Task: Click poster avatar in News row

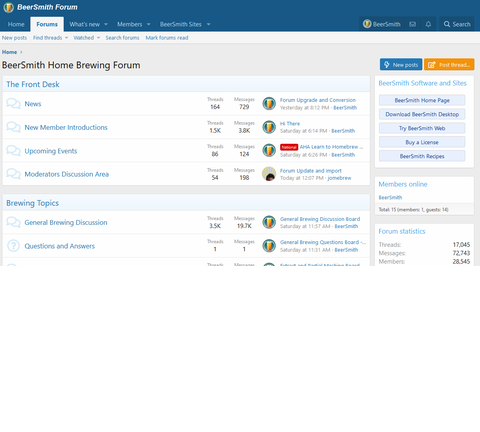Action: 269,104
